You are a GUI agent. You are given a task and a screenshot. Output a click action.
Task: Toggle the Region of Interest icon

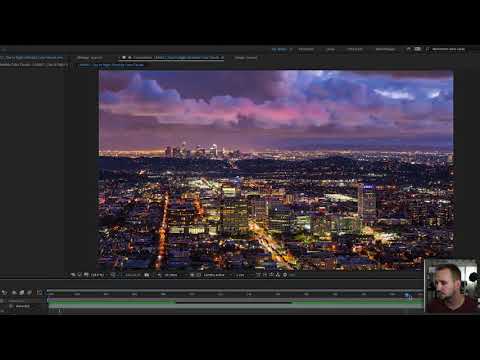(192, 275)
